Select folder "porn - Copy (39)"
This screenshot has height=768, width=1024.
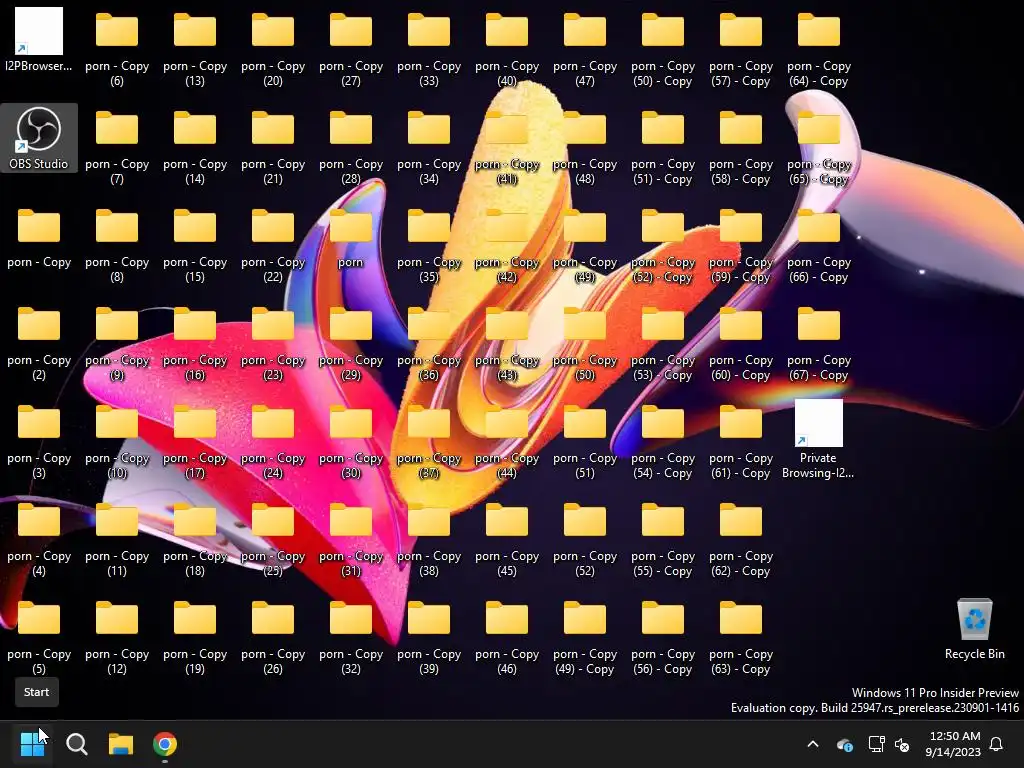point(428,637)
